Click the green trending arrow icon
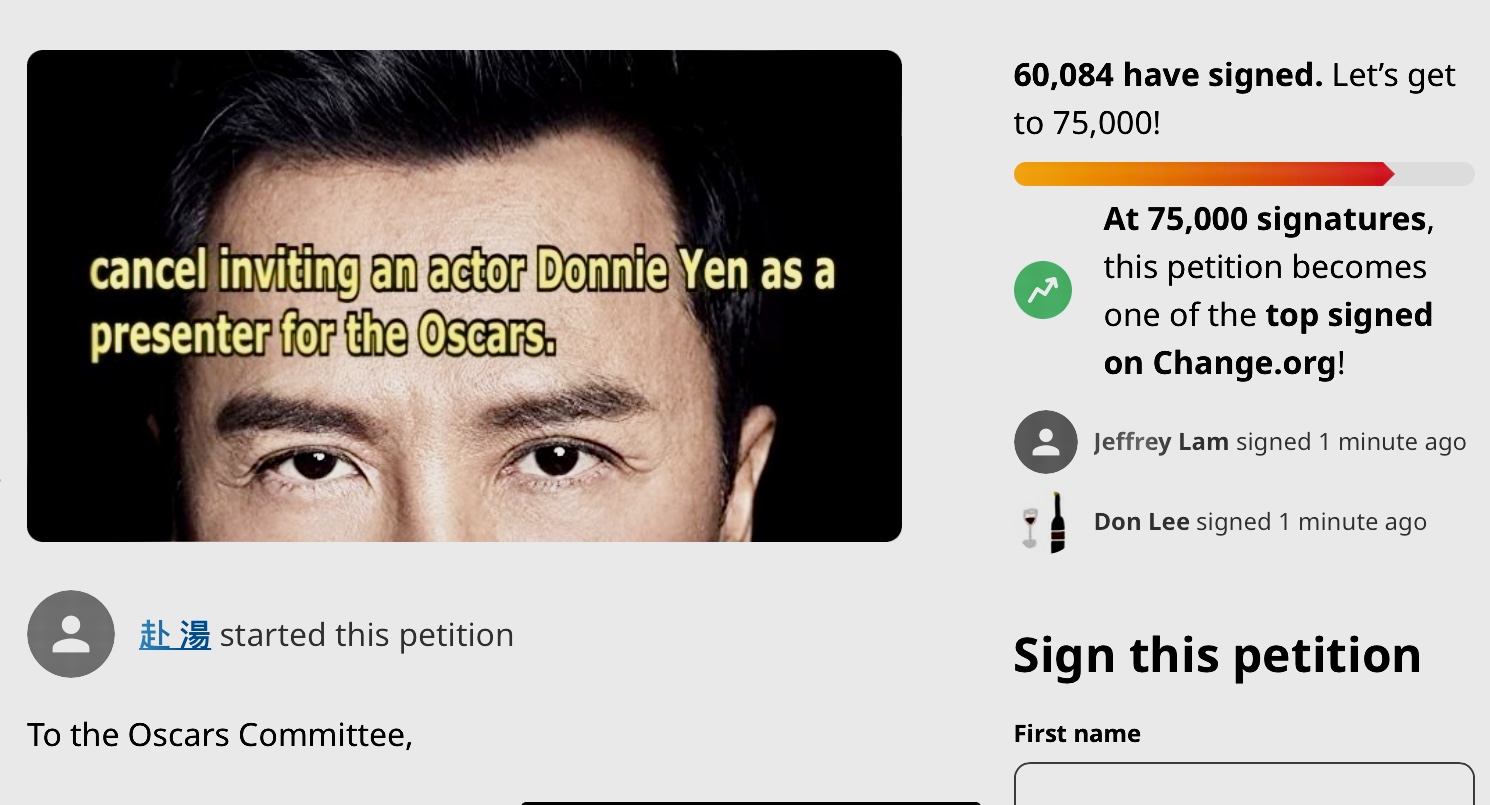Screen dimensions: 1490x805 (x=1043, y=291)
